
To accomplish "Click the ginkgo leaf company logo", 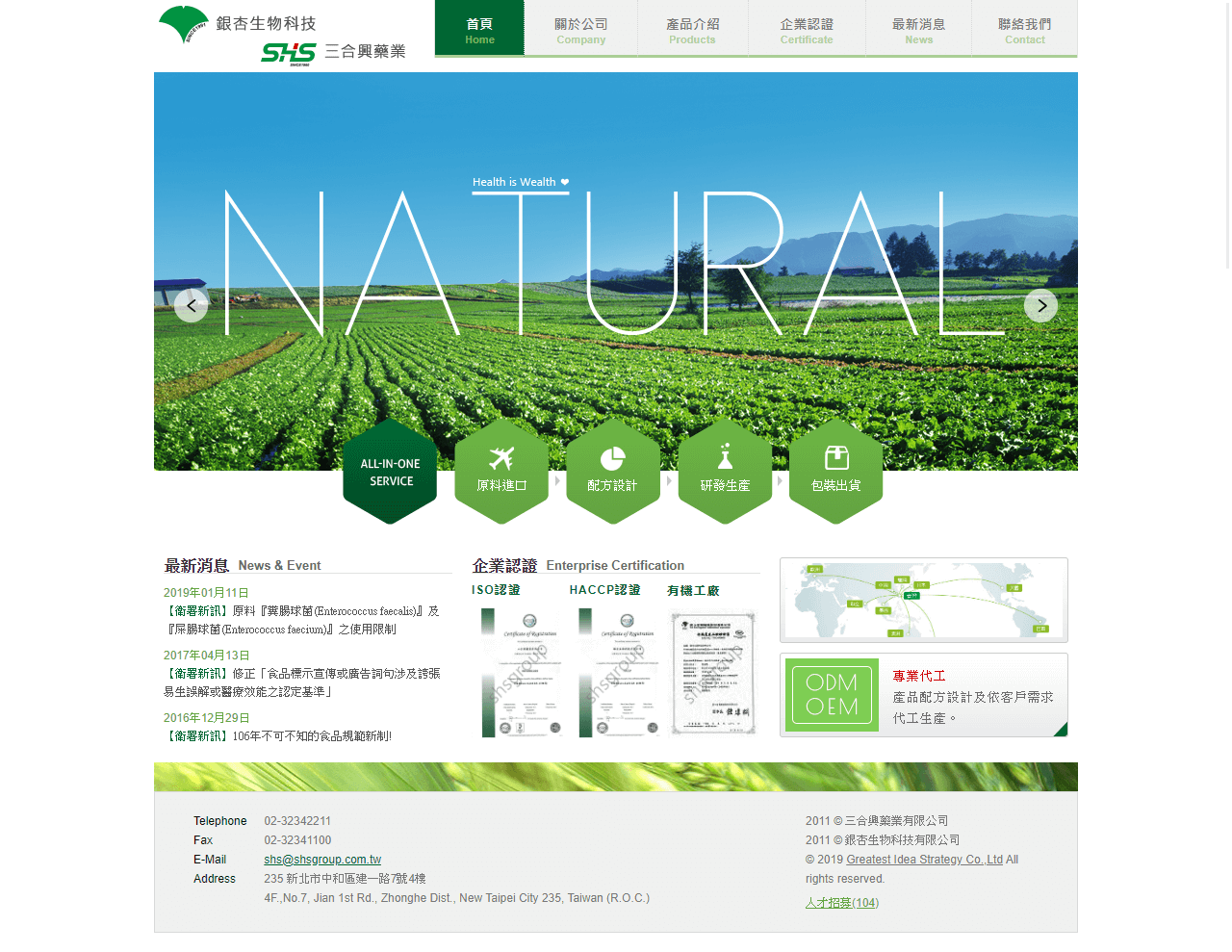I will point(184,24).
